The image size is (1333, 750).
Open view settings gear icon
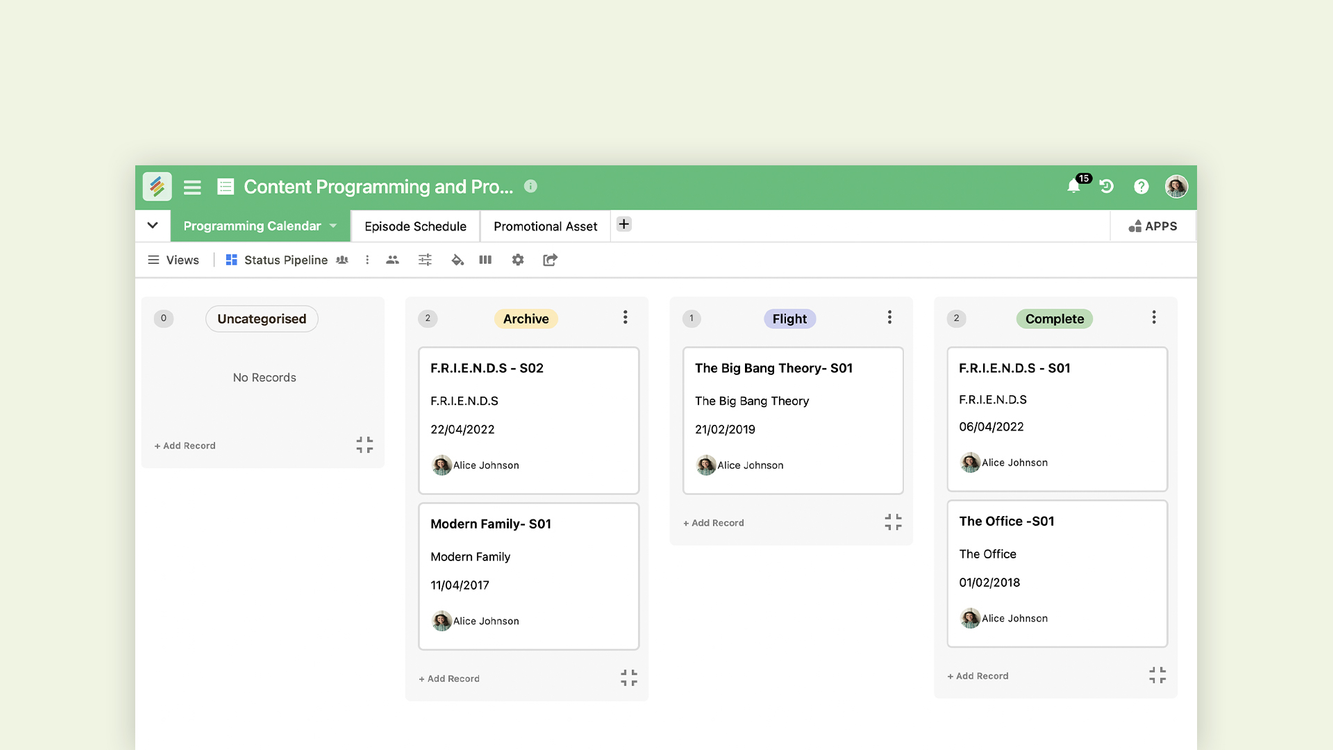point(518,260)
